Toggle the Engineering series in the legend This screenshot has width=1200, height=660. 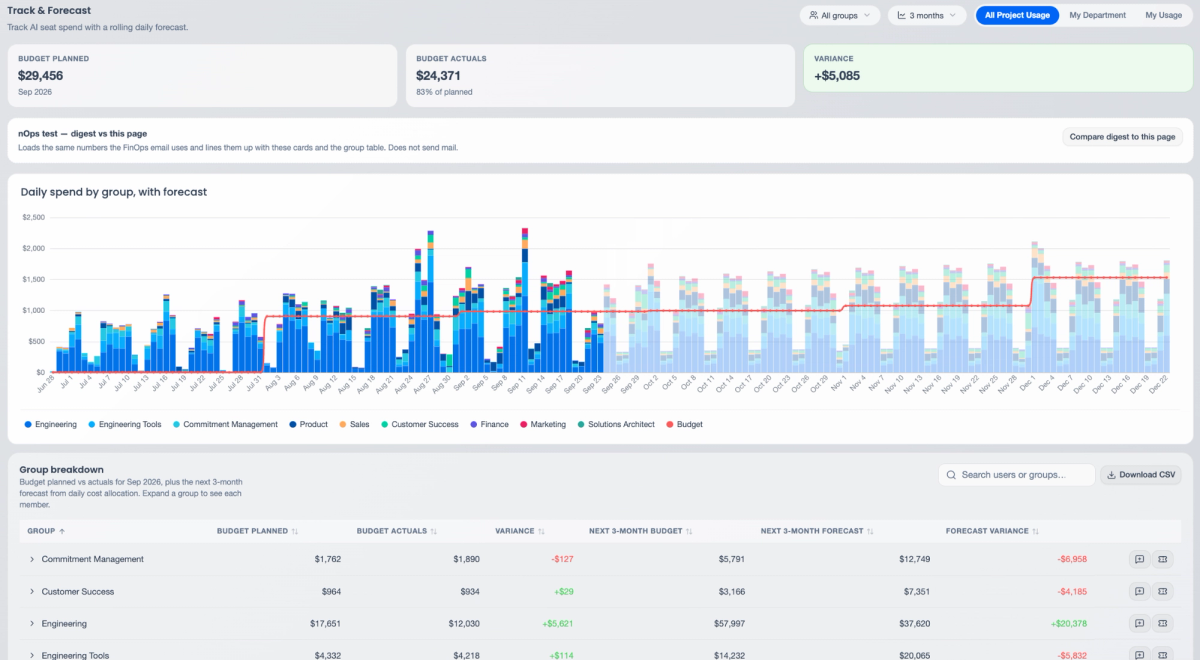click(x=51, y=424)
